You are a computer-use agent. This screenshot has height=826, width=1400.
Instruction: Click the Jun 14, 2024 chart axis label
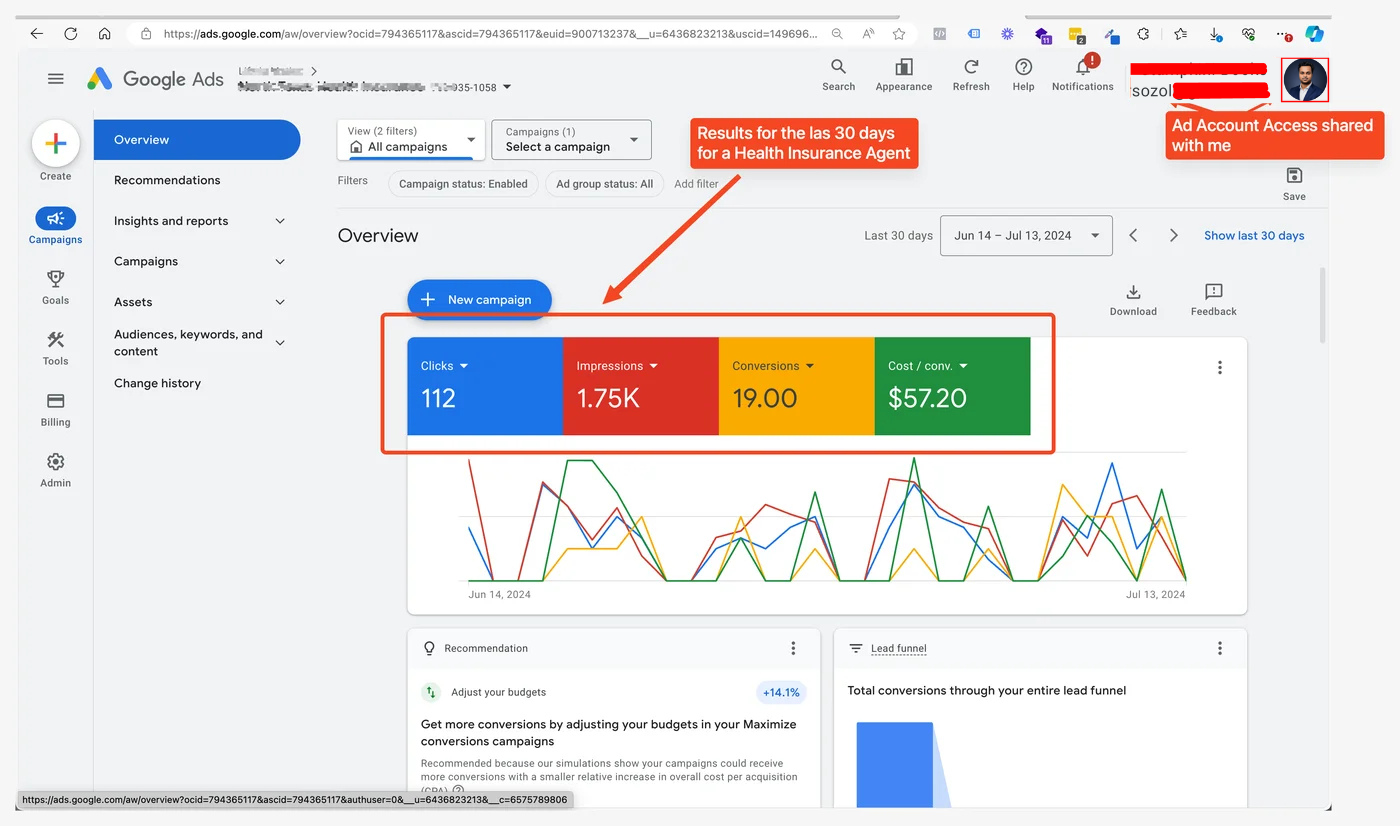499,594
